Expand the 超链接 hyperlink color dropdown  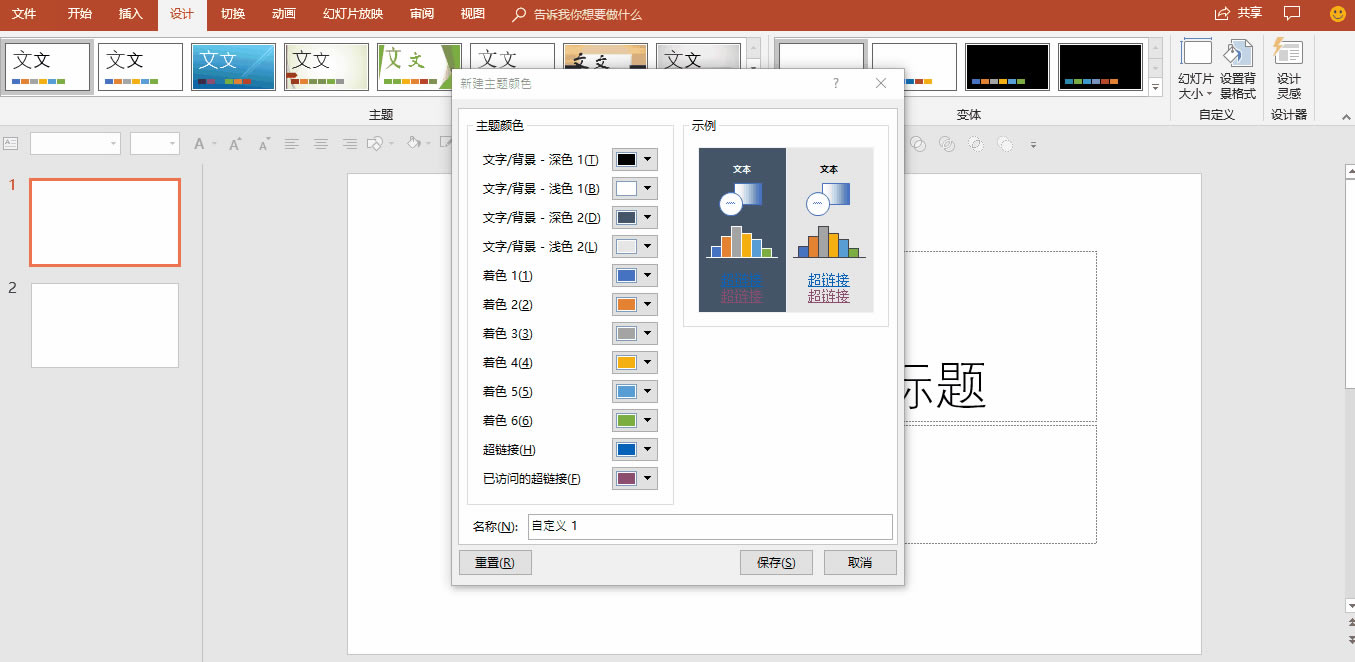(646, 449)
